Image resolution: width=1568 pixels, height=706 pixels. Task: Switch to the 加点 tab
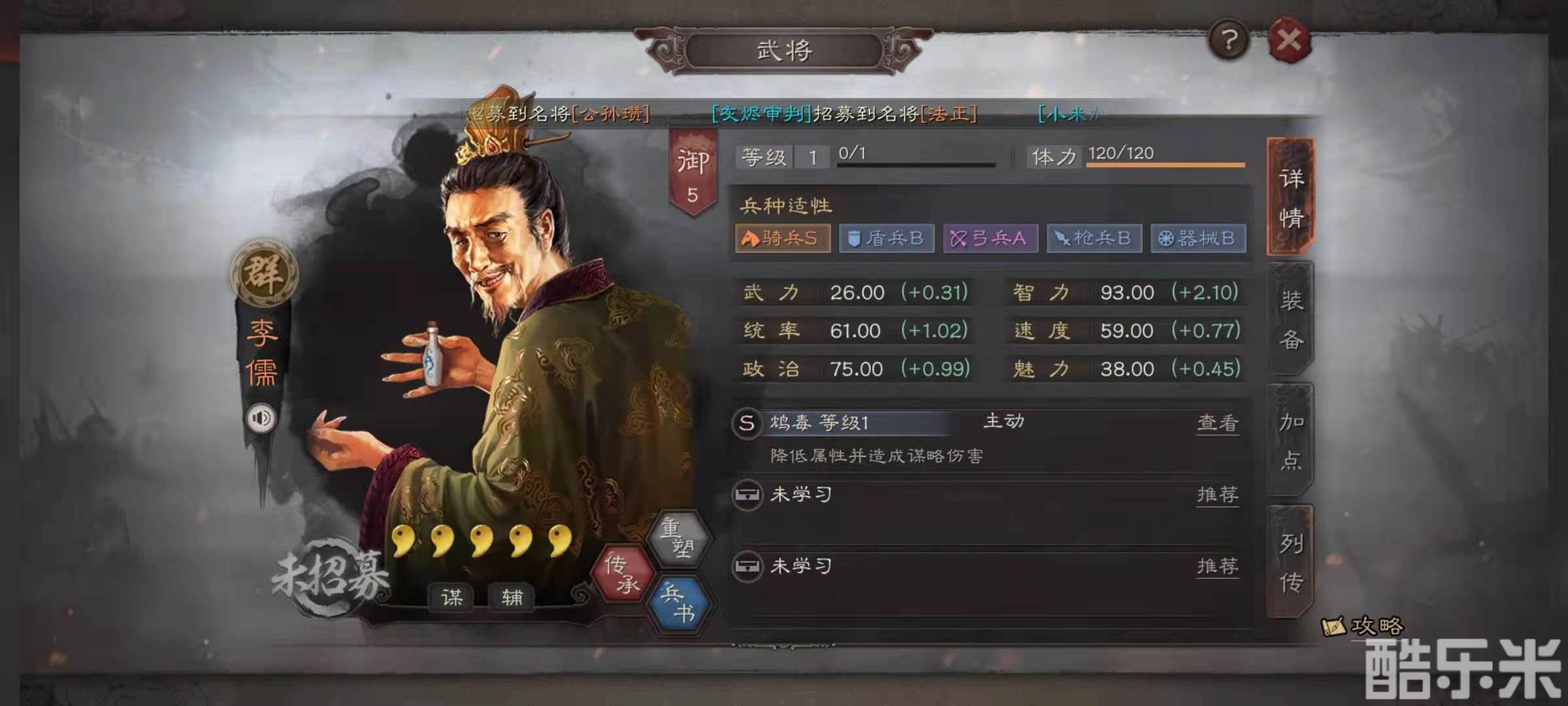pos(1291,441)
